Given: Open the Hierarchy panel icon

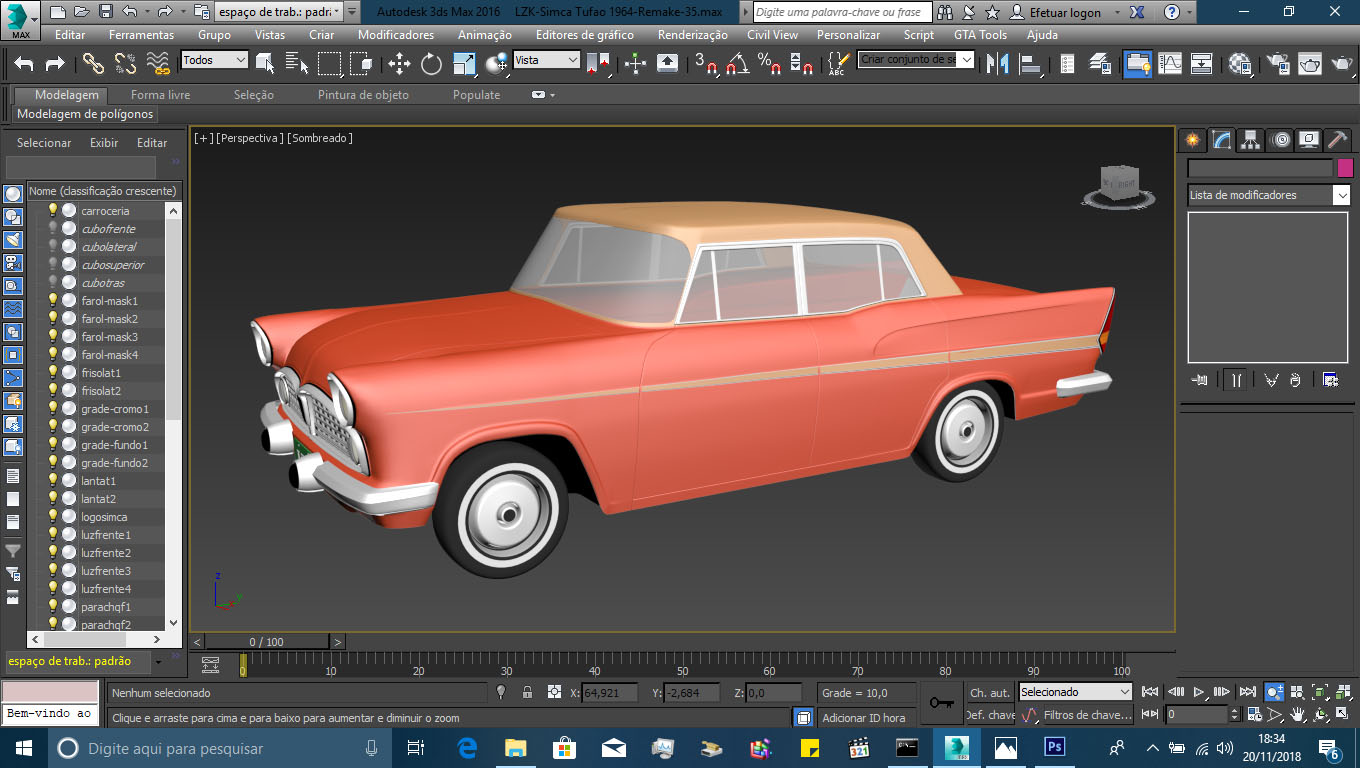Looking at the screenshot, I should click(x=1251, y=142).
